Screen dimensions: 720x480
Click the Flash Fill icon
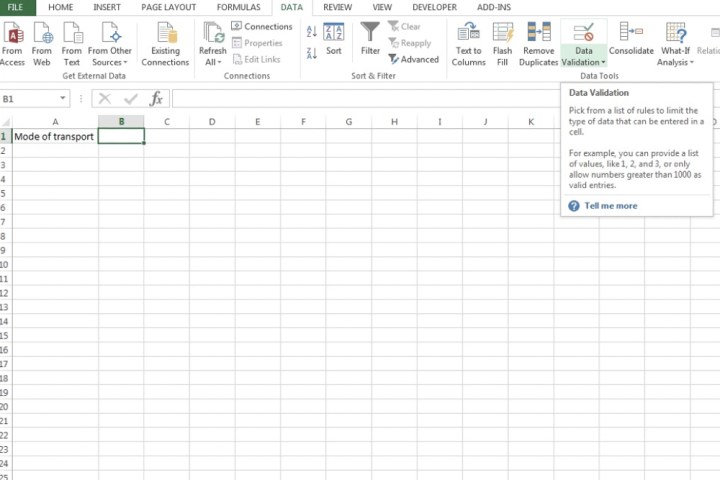(x=502, y=34)
